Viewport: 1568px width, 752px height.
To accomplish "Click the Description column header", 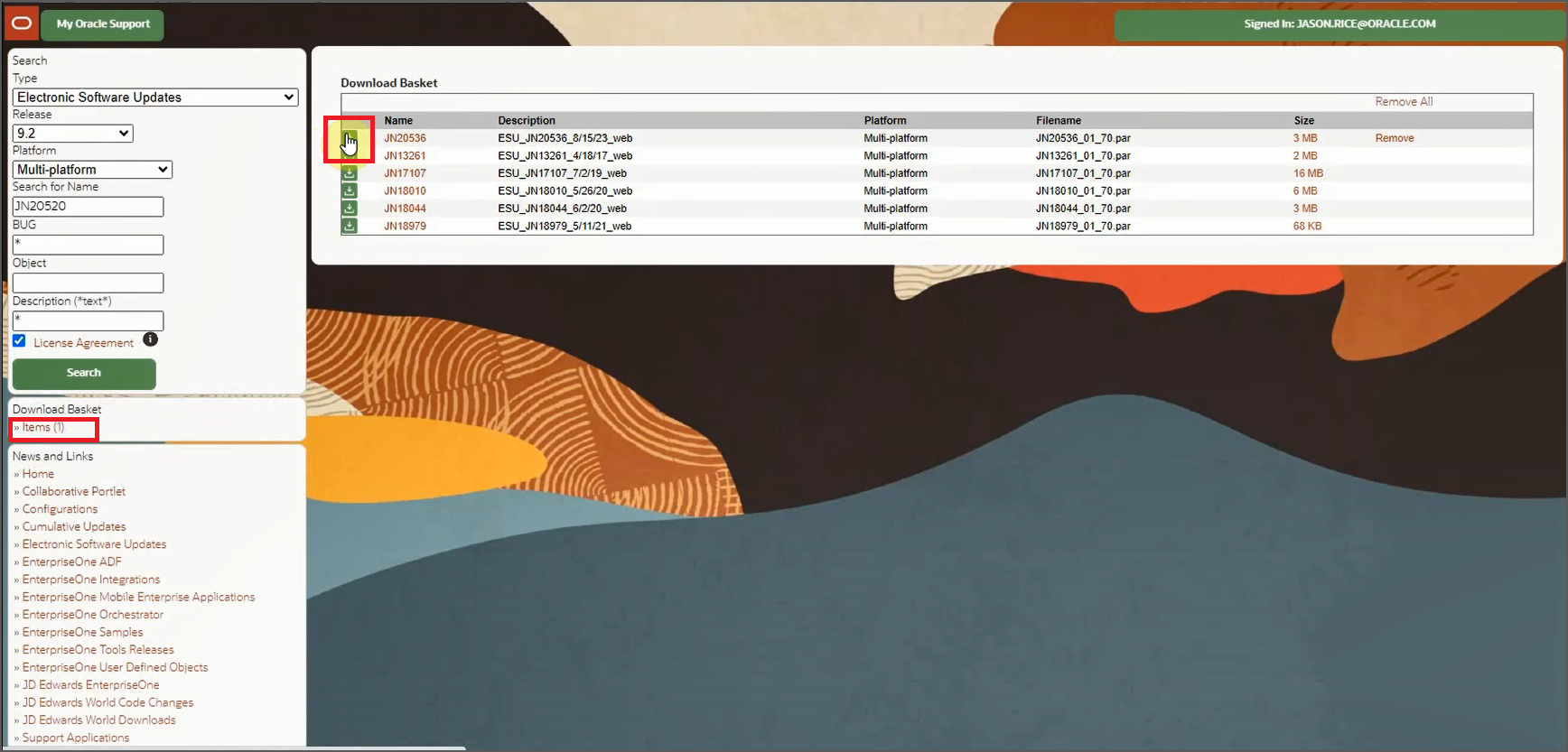I will 527,121.
